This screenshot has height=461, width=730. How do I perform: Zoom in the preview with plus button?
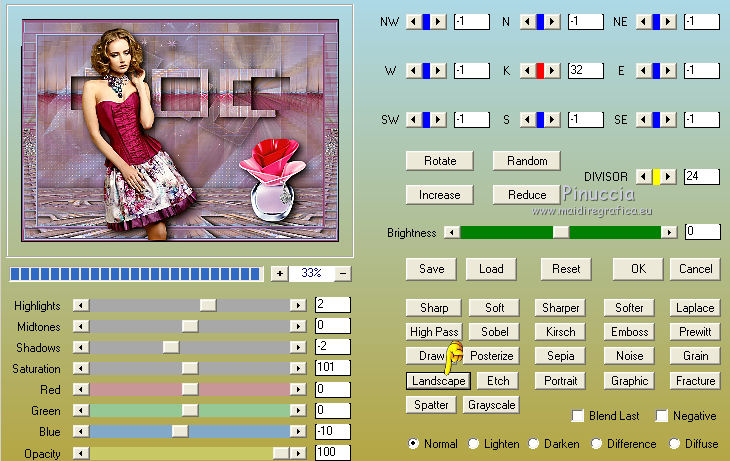279,273
